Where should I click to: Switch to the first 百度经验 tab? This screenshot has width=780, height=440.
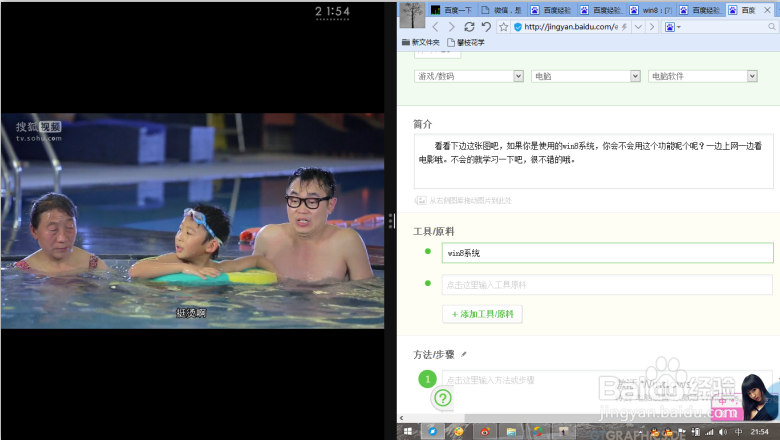(551, 10)
